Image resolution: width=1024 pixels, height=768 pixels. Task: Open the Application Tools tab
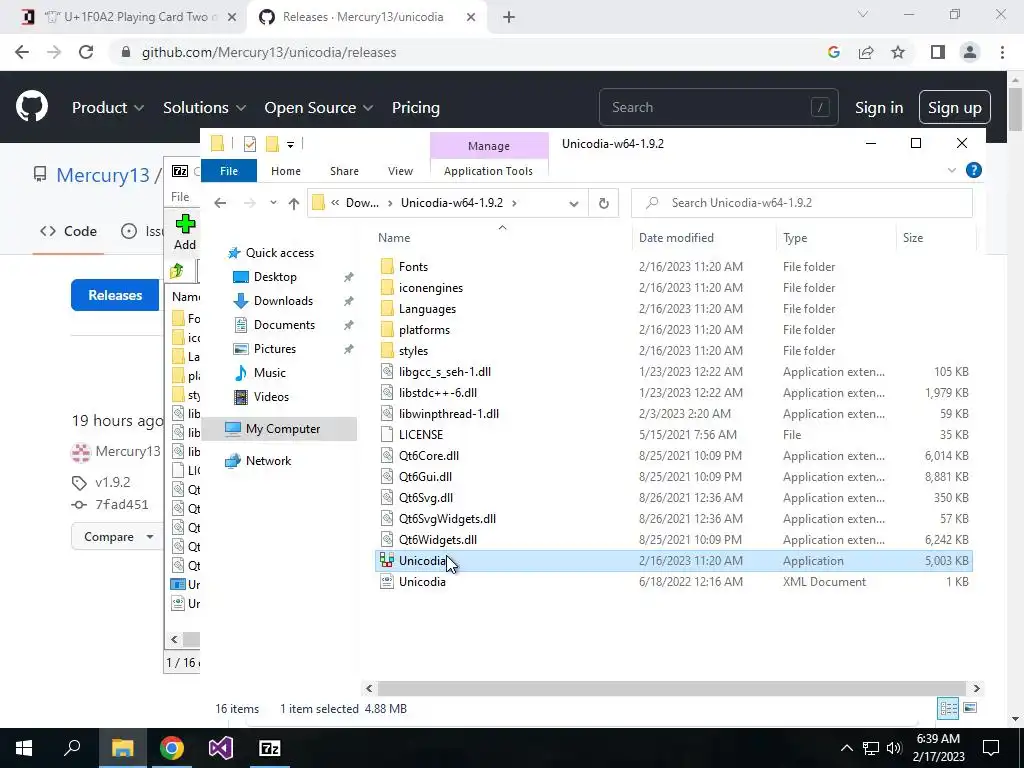(488, 171)
